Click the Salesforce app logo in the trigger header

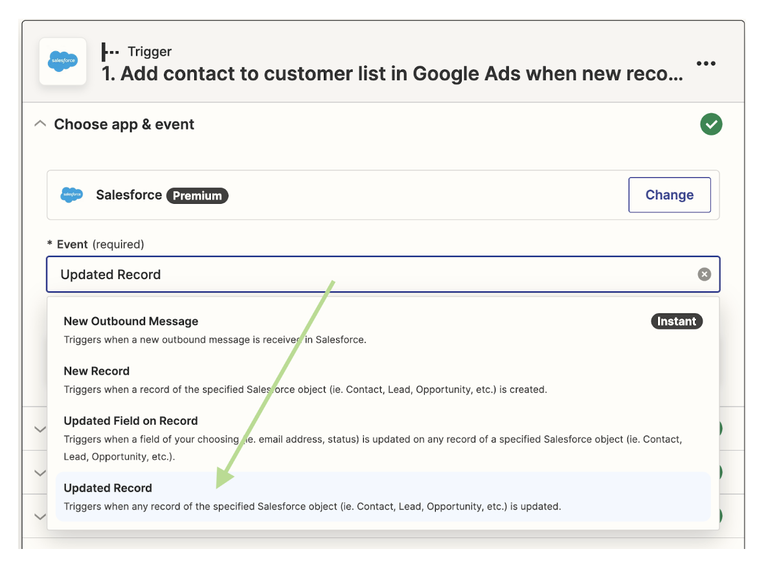click(x=63, y=61)
